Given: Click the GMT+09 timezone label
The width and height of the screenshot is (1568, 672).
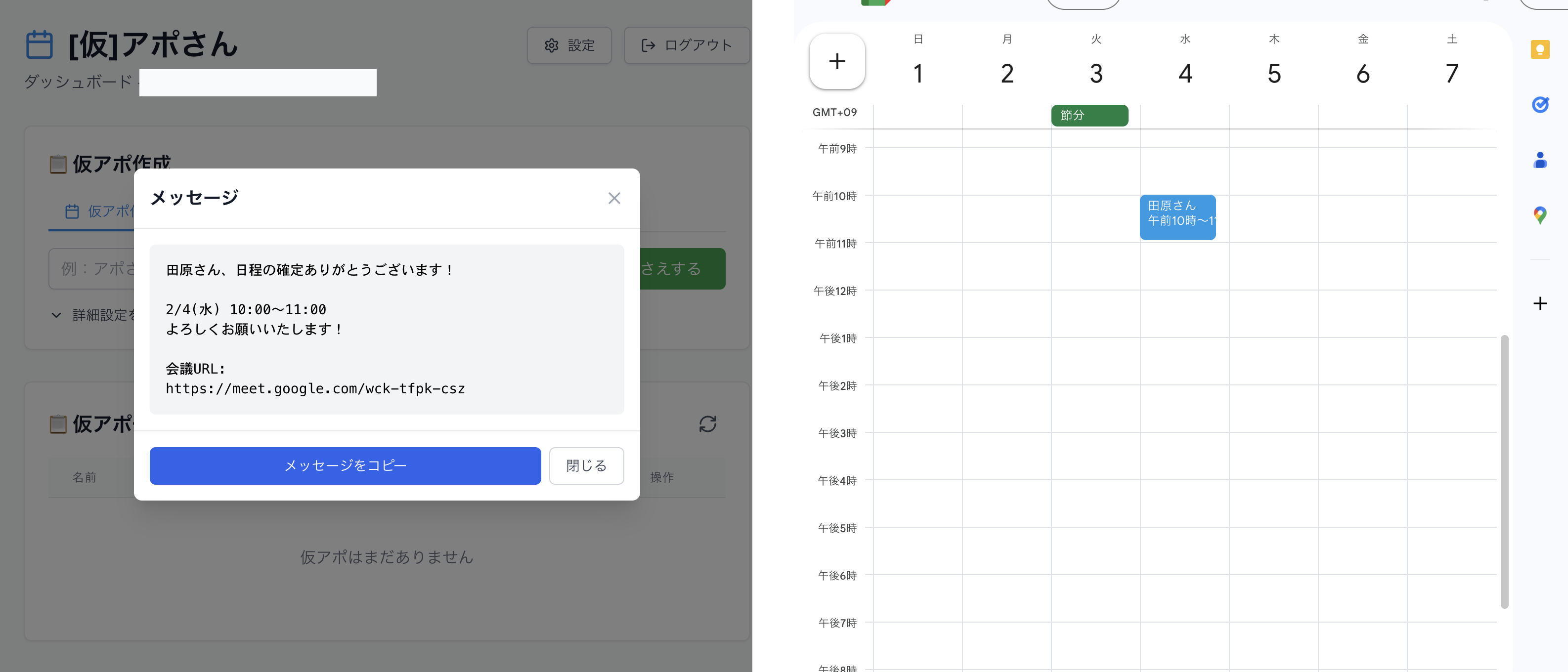Looking at the screenshot, I should pos(834,112).
